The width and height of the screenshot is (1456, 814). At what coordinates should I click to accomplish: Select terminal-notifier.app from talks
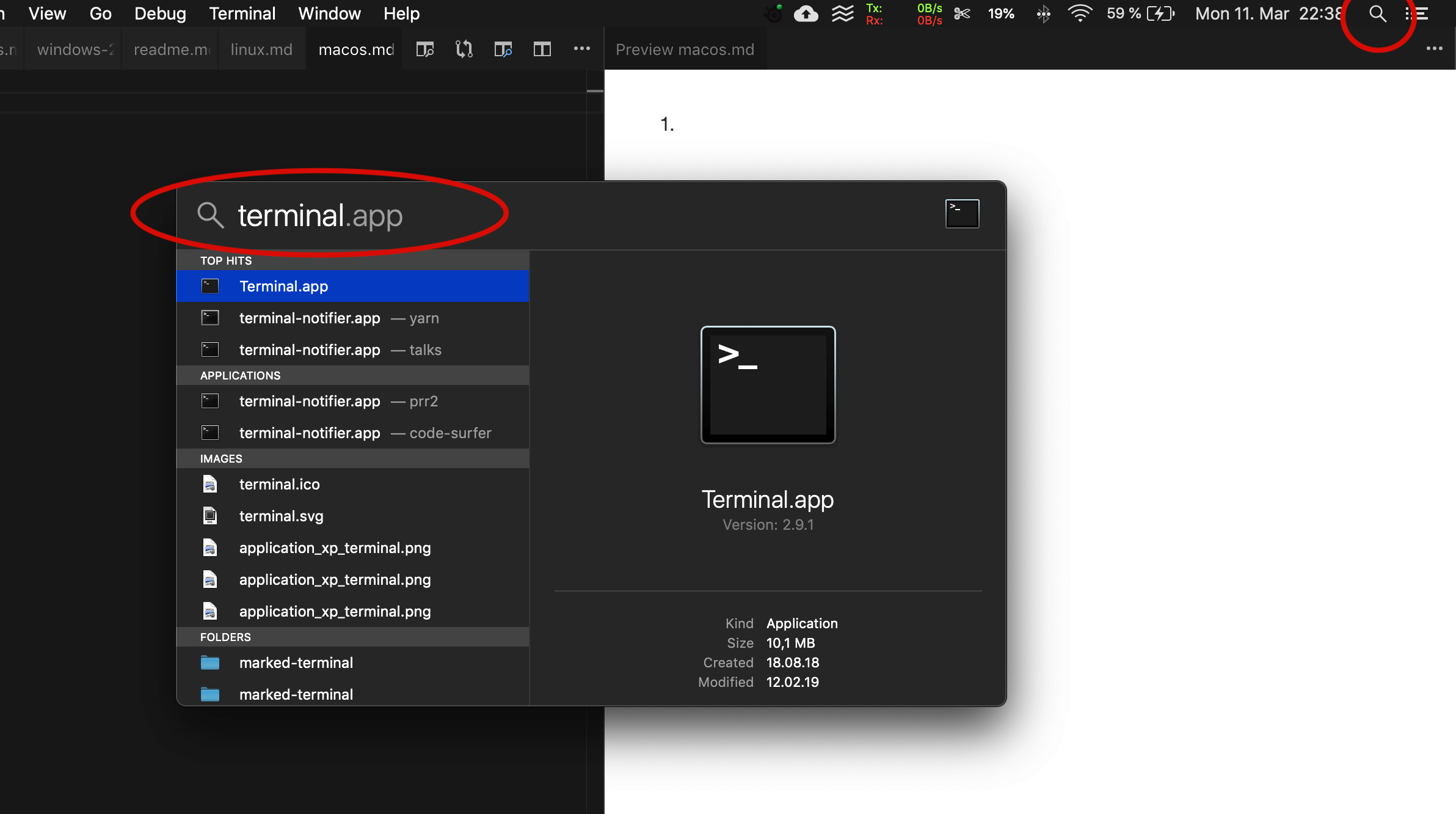[x=352, y=350]
